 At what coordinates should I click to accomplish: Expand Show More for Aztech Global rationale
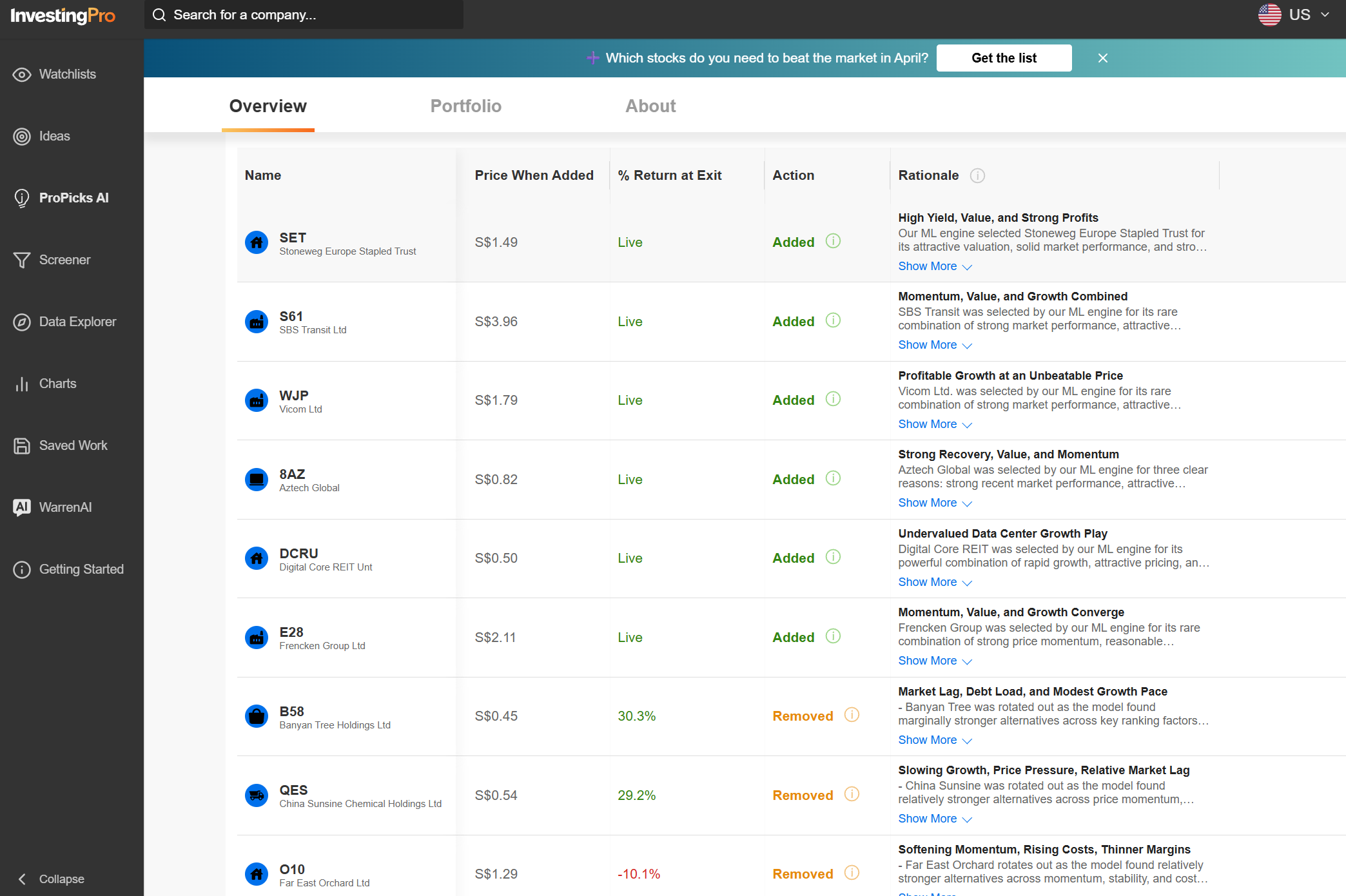pos(934,503)
